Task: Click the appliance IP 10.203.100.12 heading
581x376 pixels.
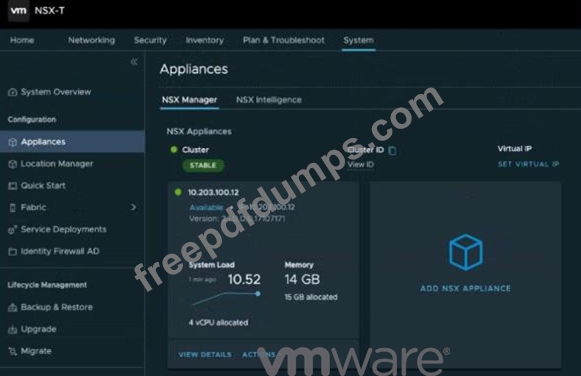Action: [x=213, y=192]
